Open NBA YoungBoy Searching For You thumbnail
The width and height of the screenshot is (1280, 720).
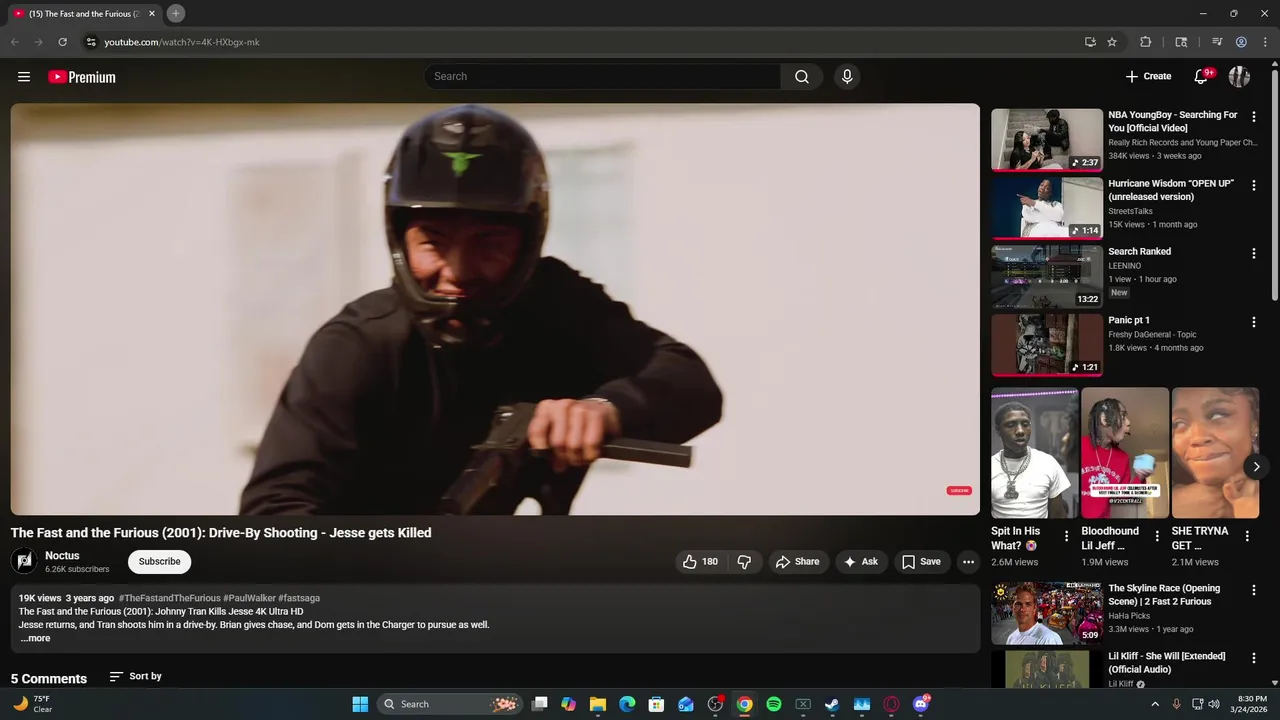pyautogui.click(x=1047, y=140)
